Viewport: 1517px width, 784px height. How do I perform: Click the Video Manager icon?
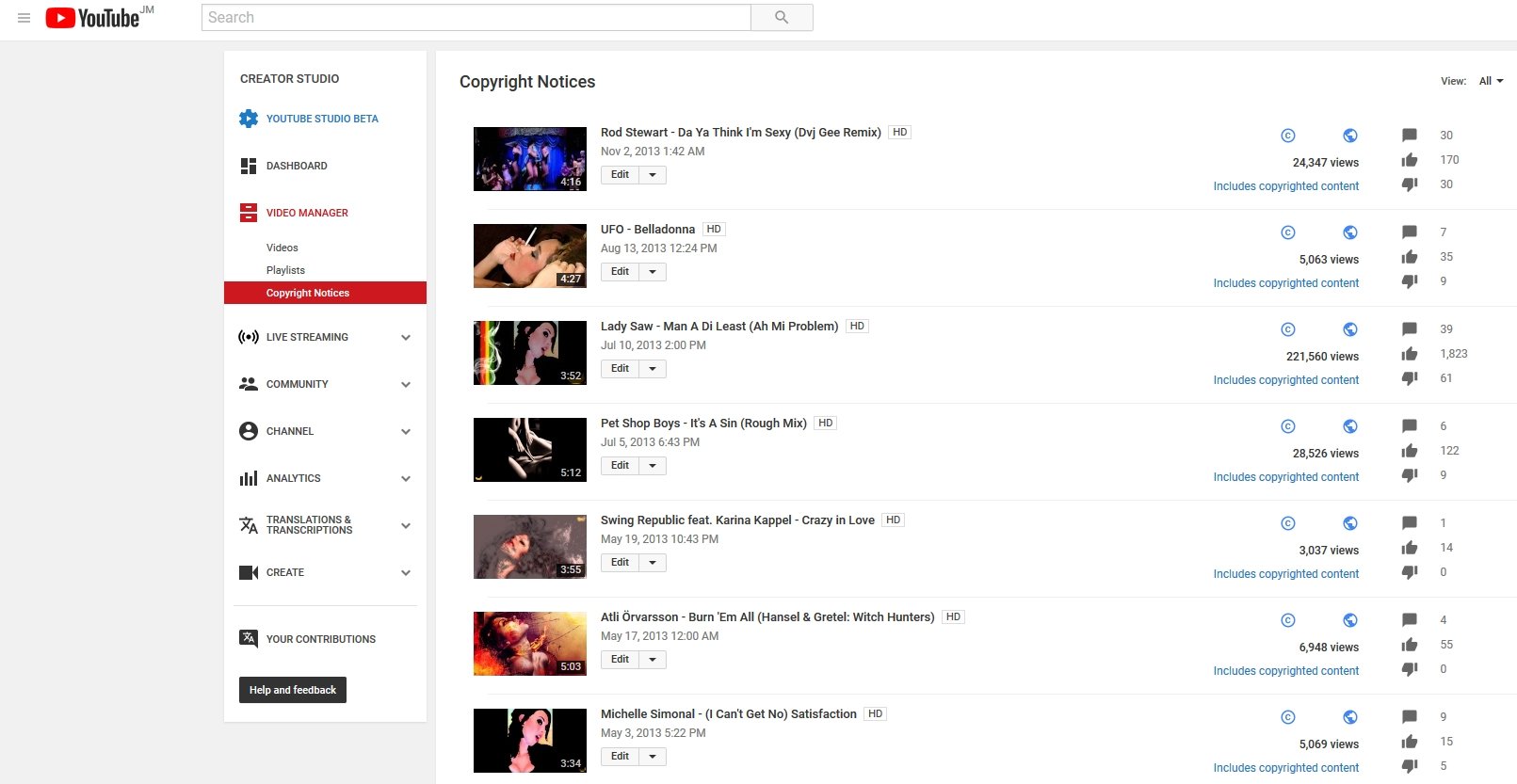tap(249, 213)
